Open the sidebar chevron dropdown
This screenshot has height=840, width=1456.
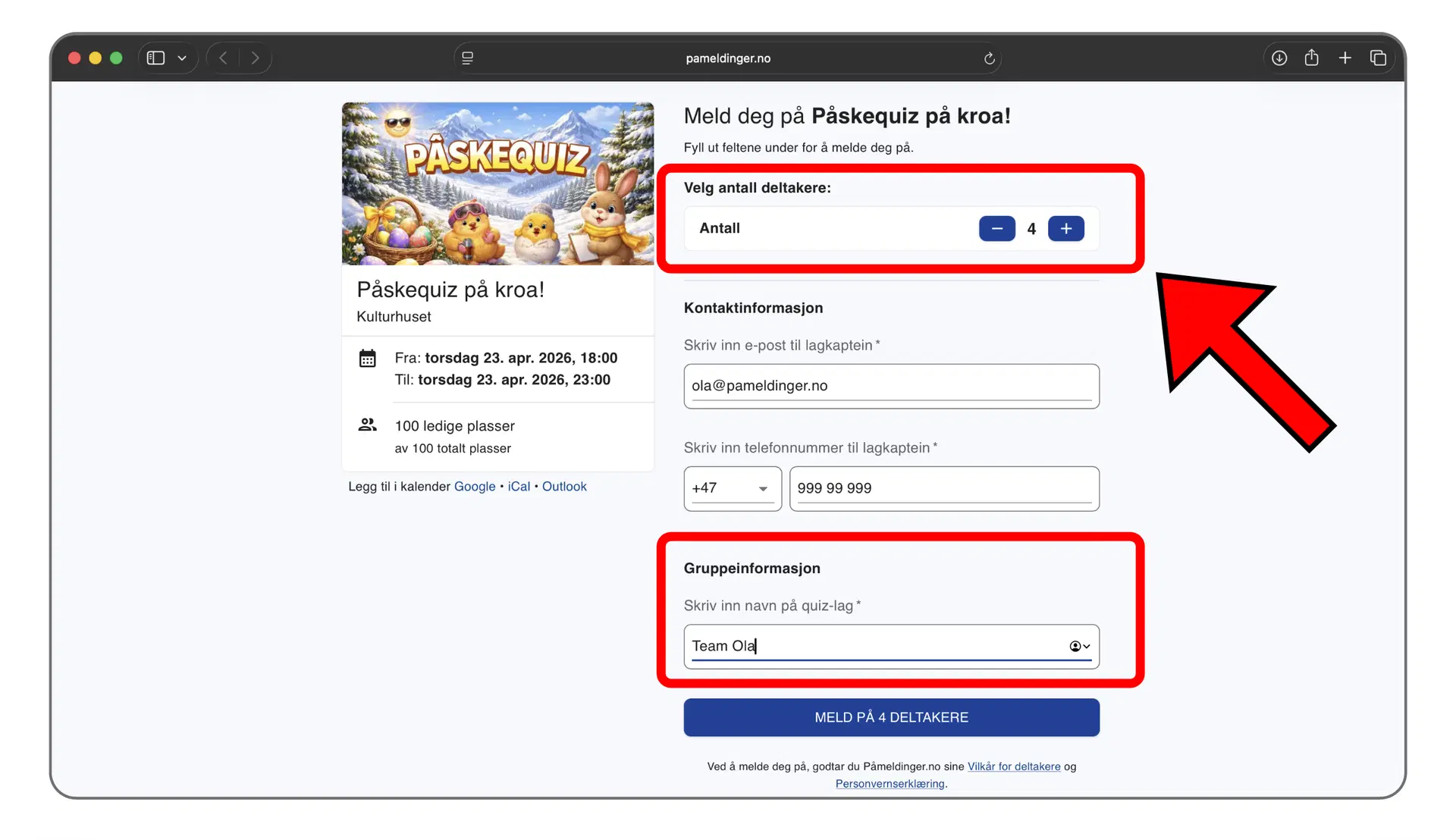coord(181,58)
